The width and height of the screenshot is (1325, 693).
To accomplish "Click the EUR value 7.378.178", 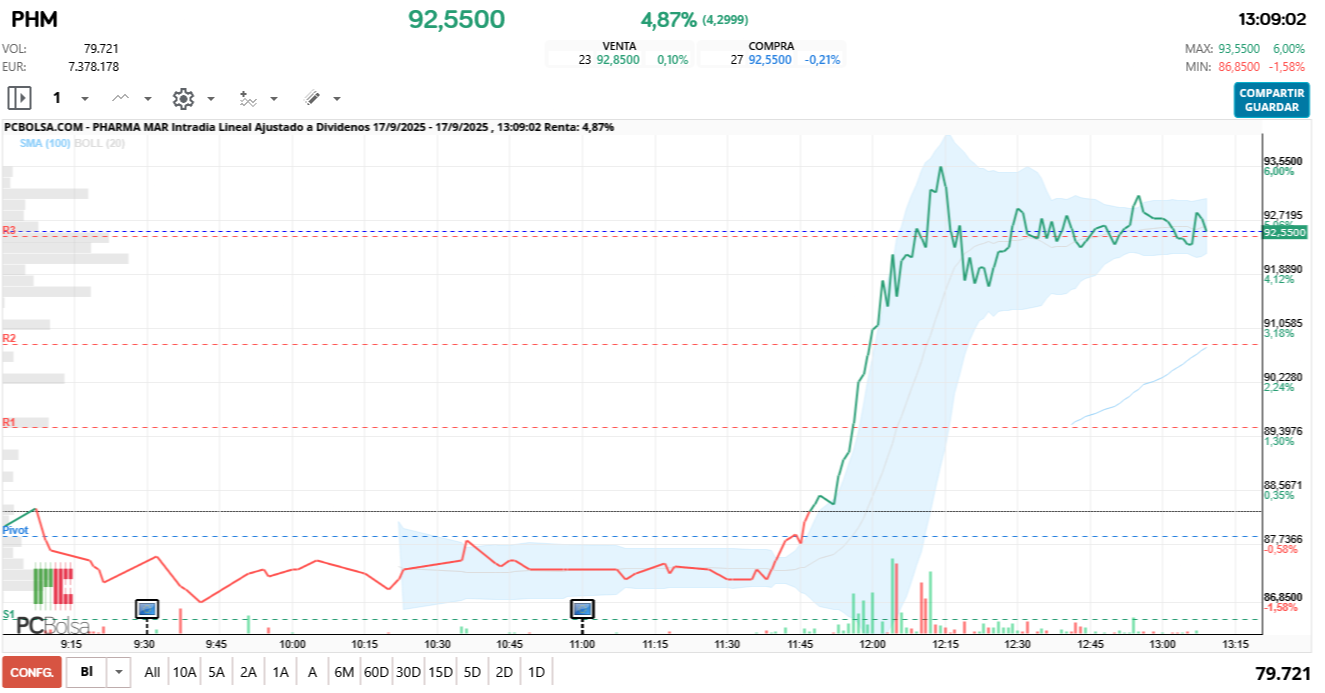I will (93, 66).
